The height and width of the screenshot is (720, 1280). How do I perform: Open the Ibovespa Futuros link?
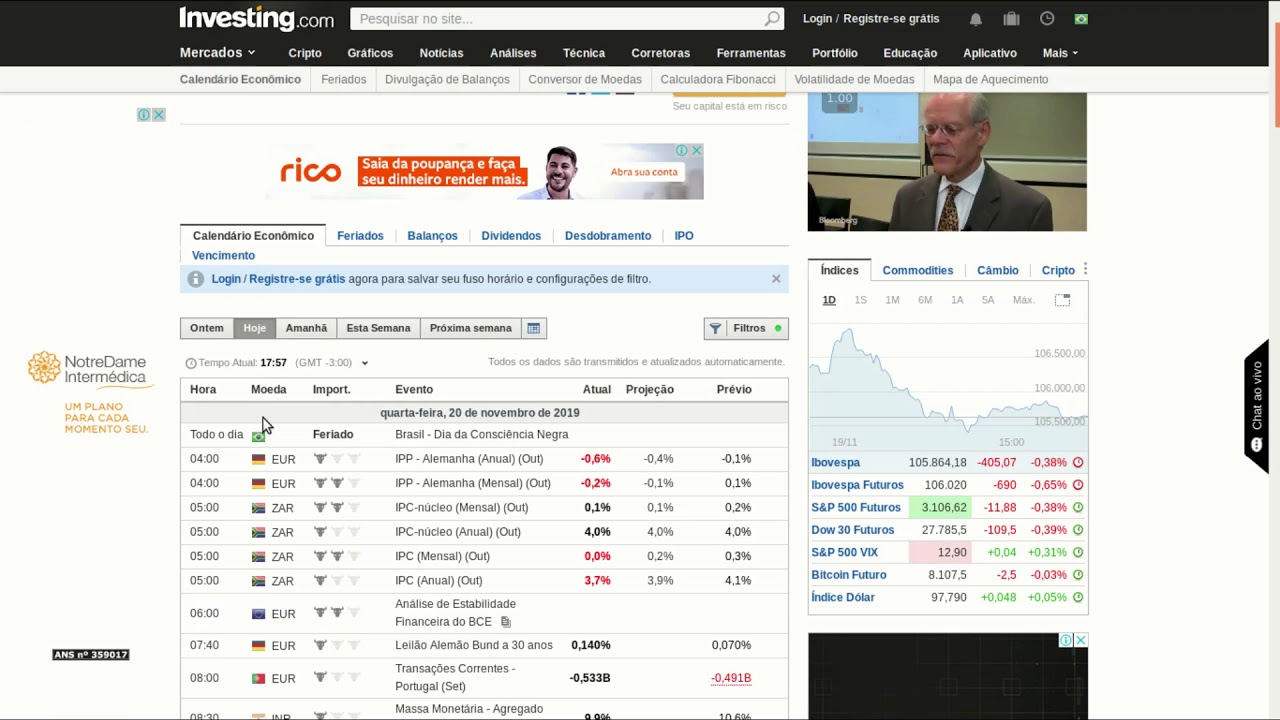click(x=857, y=485)
